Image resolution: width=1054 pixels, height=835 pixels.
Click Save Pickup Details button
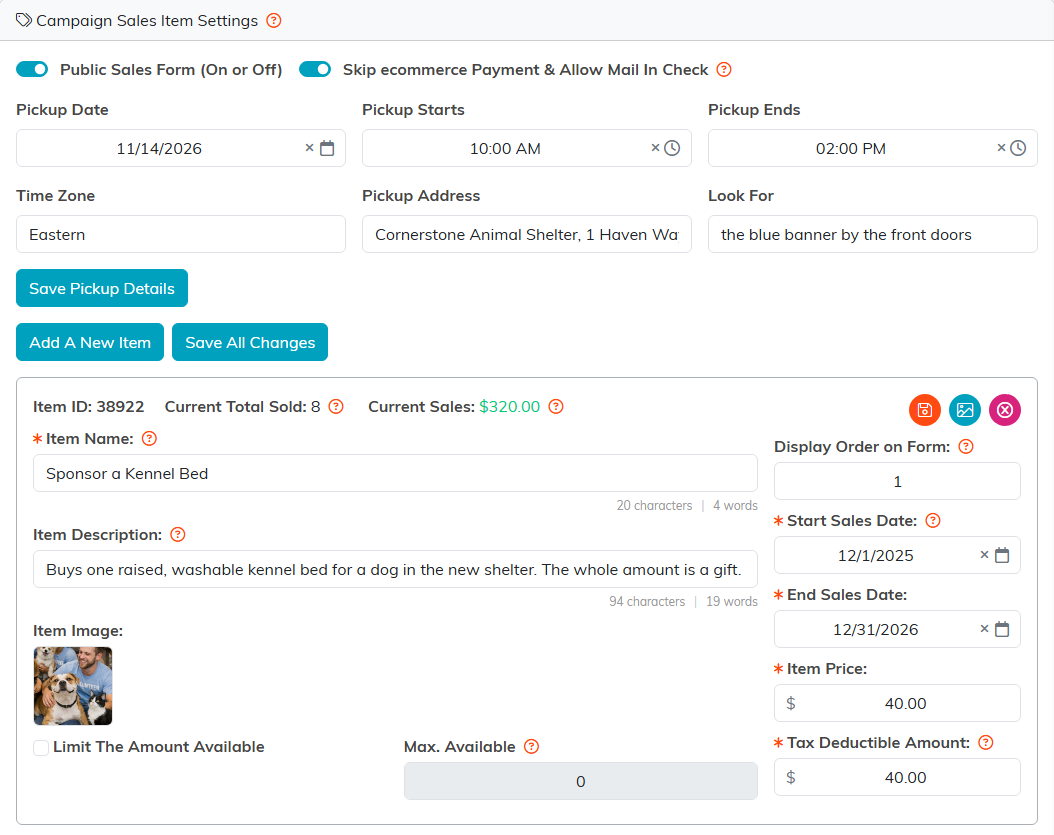click(x=102, y=288)
